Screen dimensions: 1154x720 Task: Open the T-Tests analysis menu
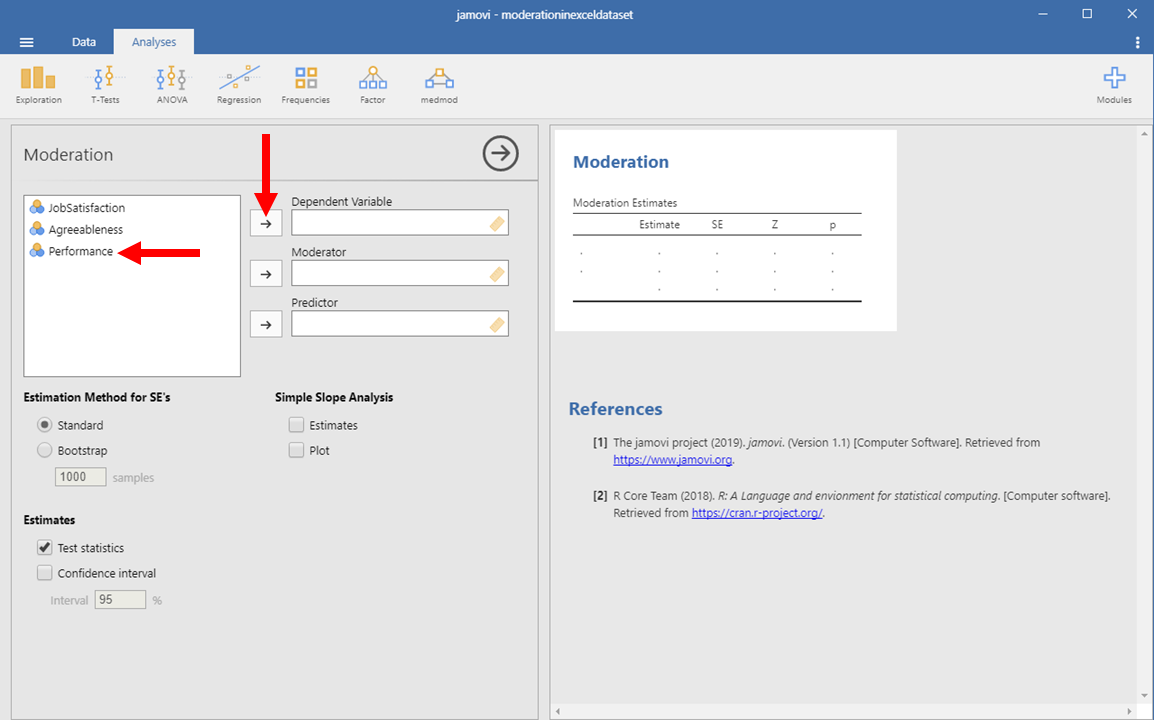tap(104, 84)
